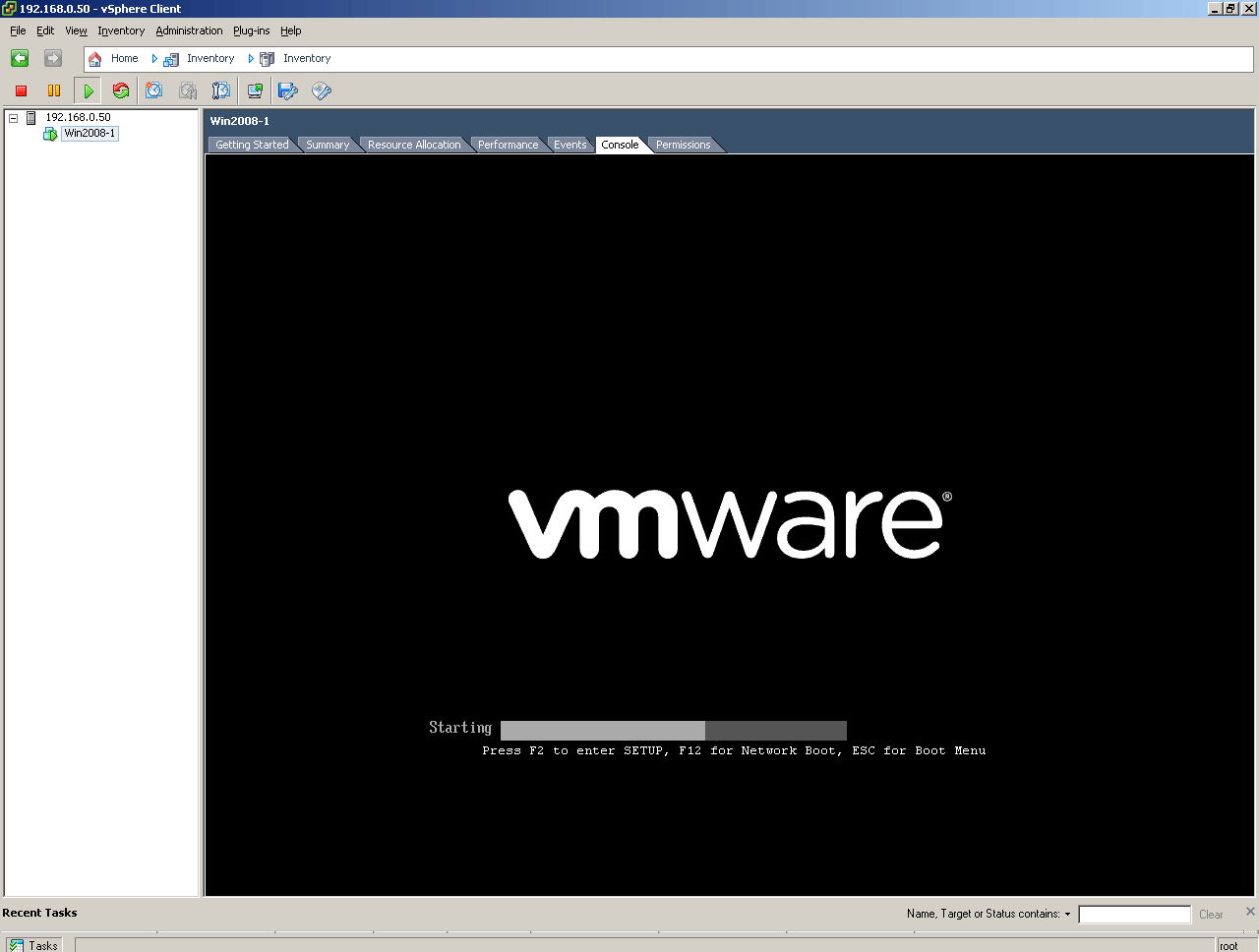
Task: Switch to the Permissions tab
Action: [683, 145]
